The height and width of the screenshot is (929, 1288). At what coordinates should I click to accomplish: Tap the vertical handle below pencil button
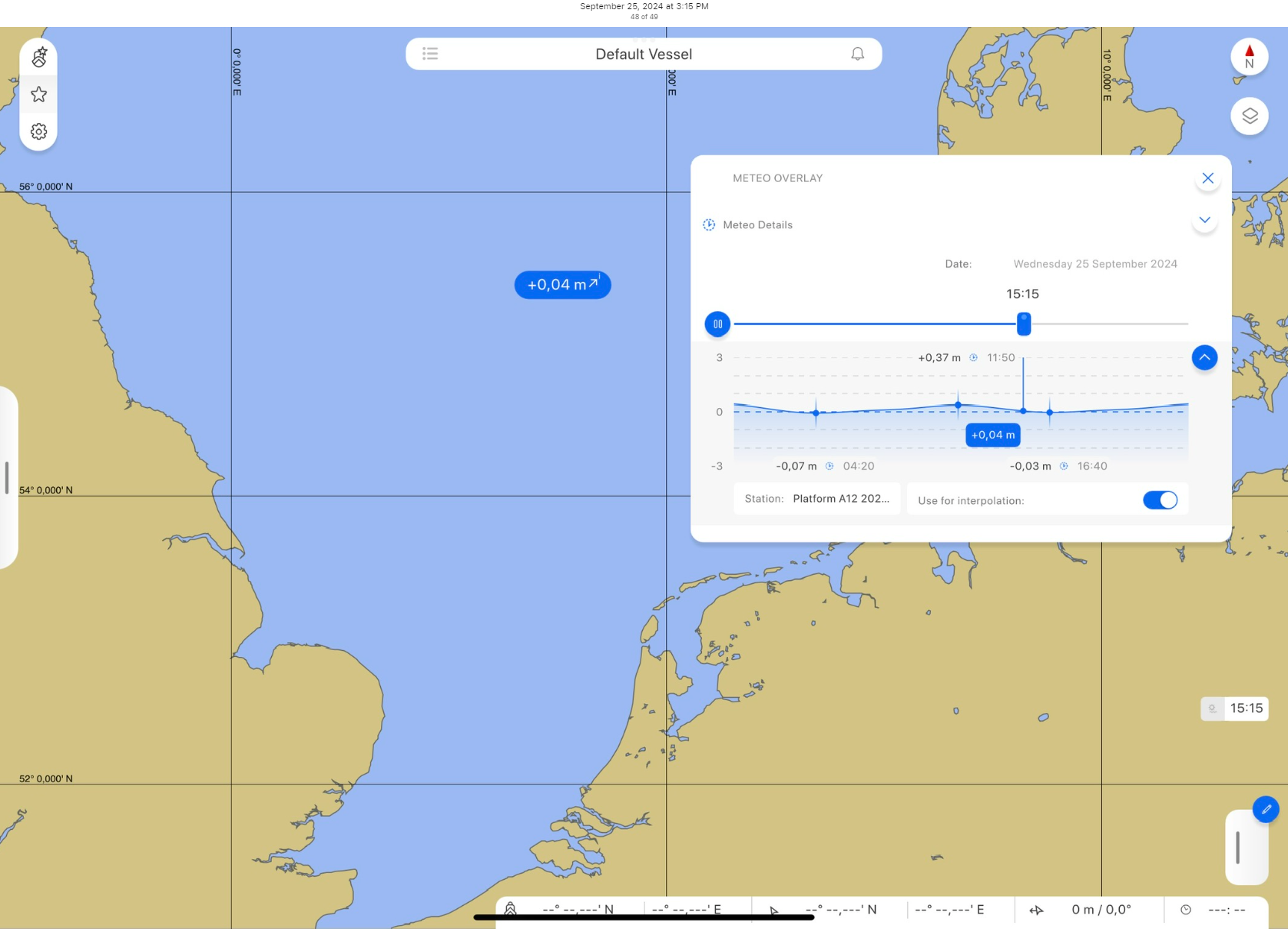[x=1238, y=848]
